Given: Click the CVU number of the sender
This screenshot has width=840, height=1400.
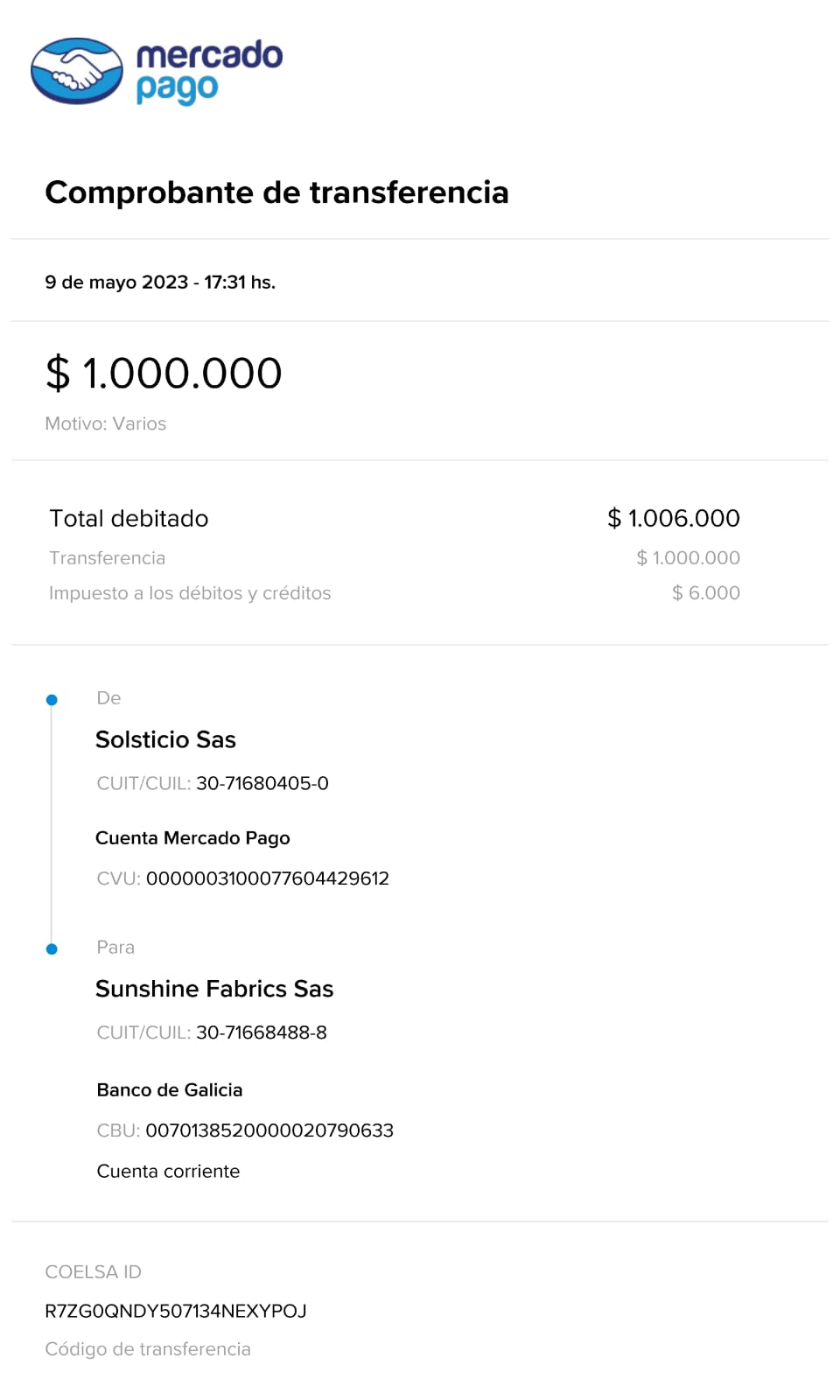Looking at the screenshot, I should pos(268,878).
